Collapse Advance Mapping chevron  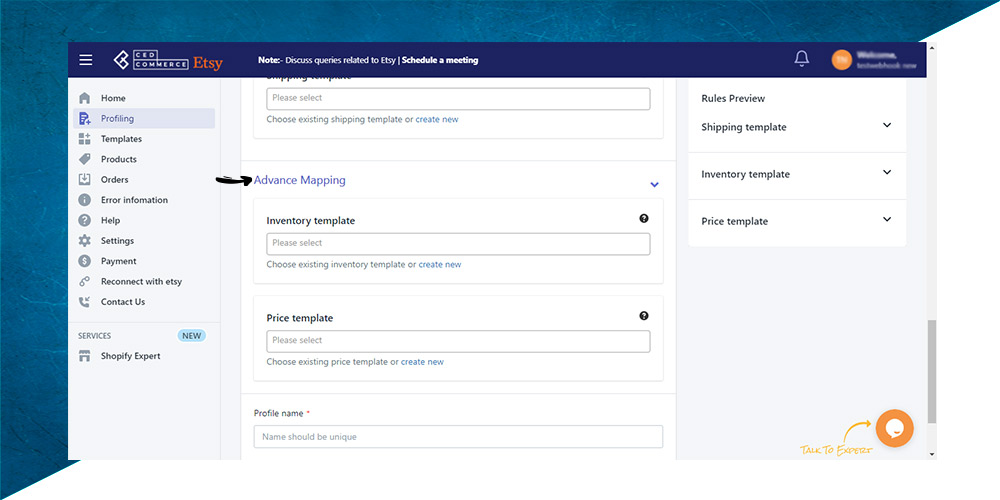tap(654, 185)
